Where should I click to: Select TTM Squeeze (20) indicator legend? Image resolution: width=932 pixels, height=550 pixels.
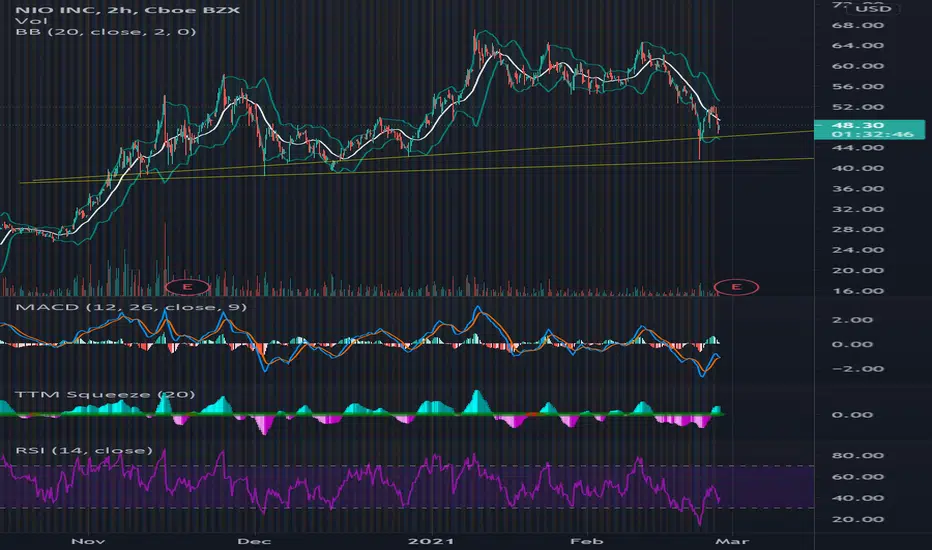[x=105, y=394]
